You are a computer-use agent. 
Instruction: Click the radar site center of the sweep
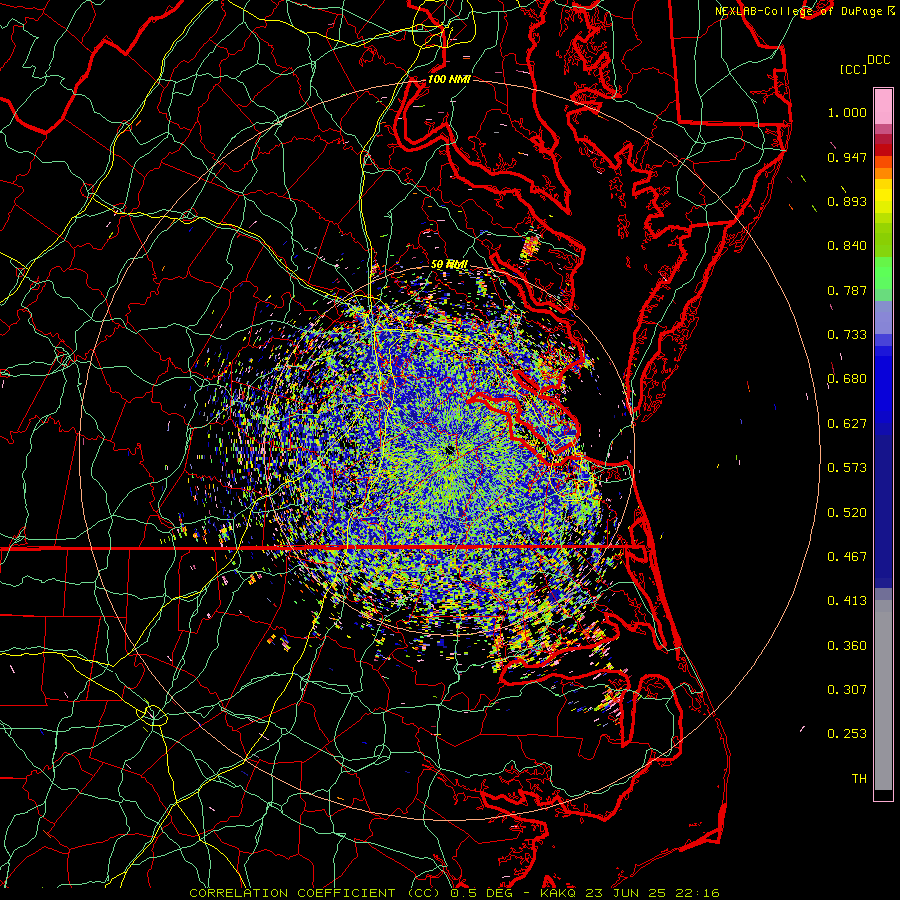click(x=449, y=450)
